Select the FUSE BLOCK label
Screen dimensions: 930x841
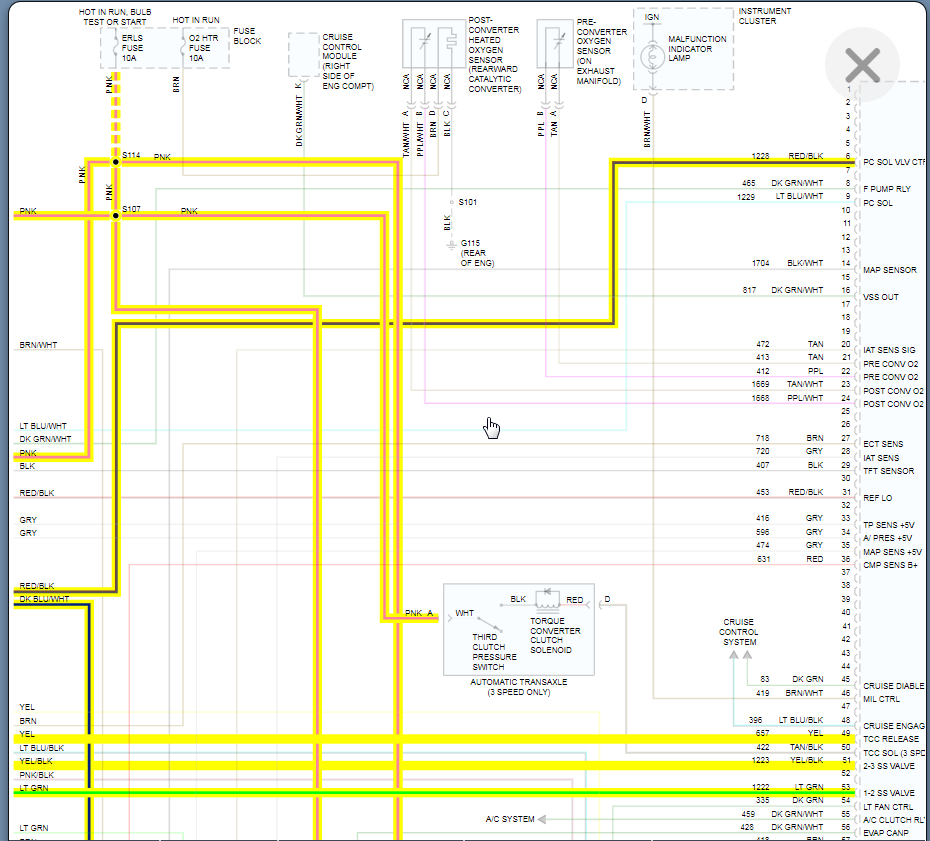coord(247,36)
